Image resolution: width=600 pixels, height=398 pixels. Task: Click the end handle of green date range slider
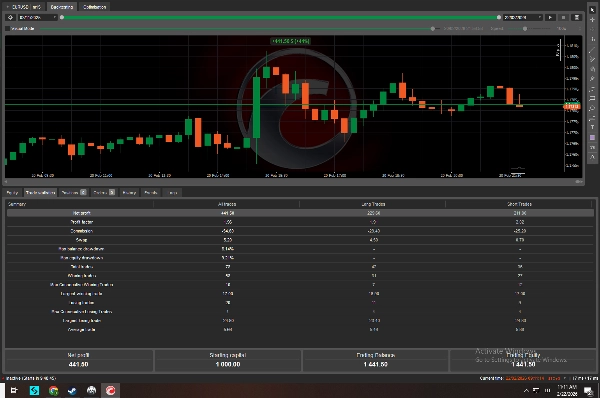coord(499,18)
